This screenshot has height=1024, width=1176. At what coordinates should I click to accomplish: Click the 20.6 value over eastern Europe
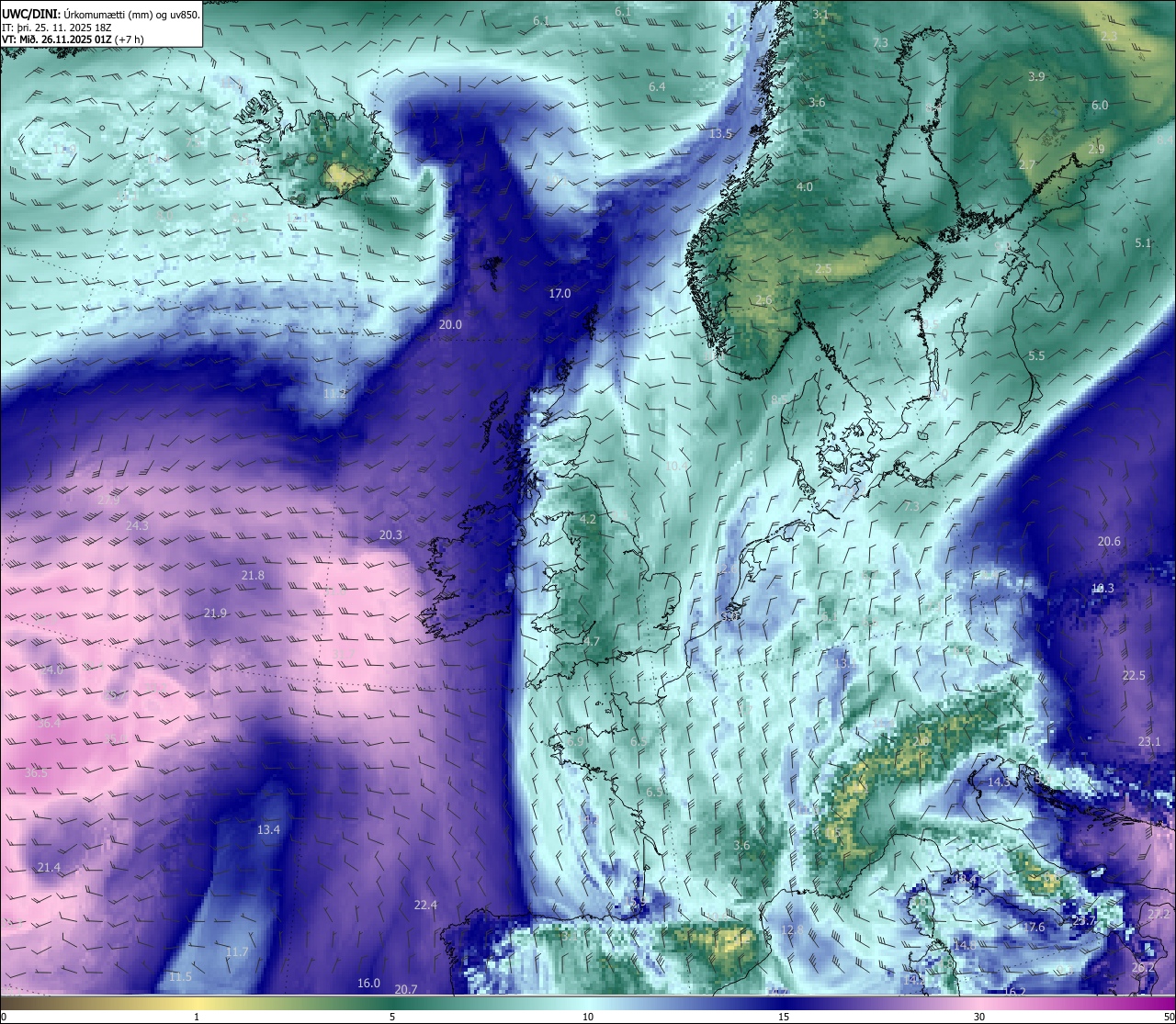pyautogui.click(x=1109, y=542)
